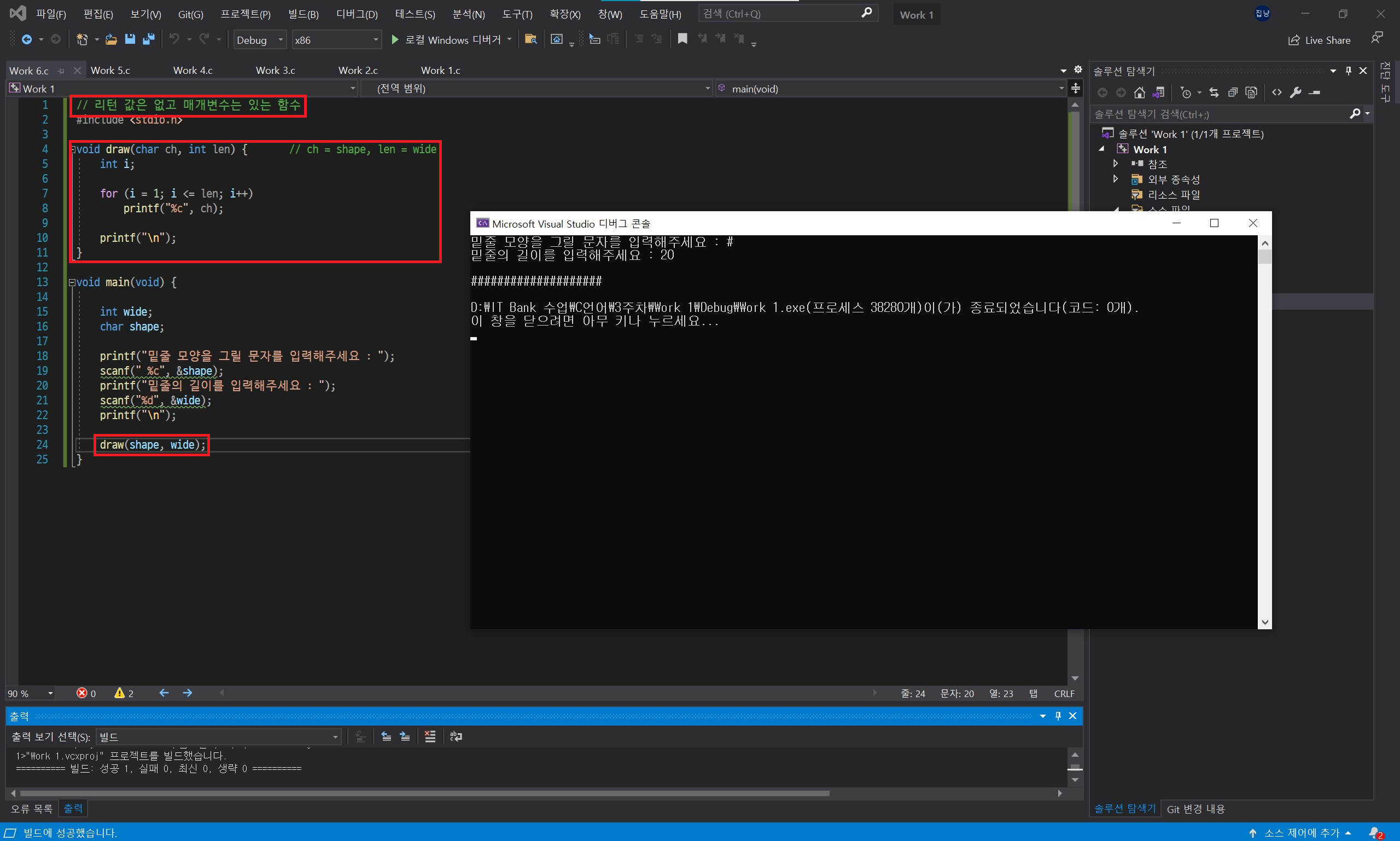Open Properties wrench in Solution Explorer
Image resolution: width=1400 pixels, height=841 pixels.
click(1296, 92)
